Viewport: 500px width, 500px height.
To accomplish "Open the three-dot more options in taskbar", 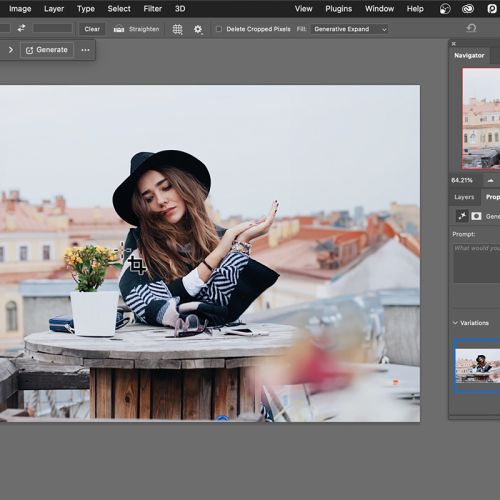I will click(85, 50).
